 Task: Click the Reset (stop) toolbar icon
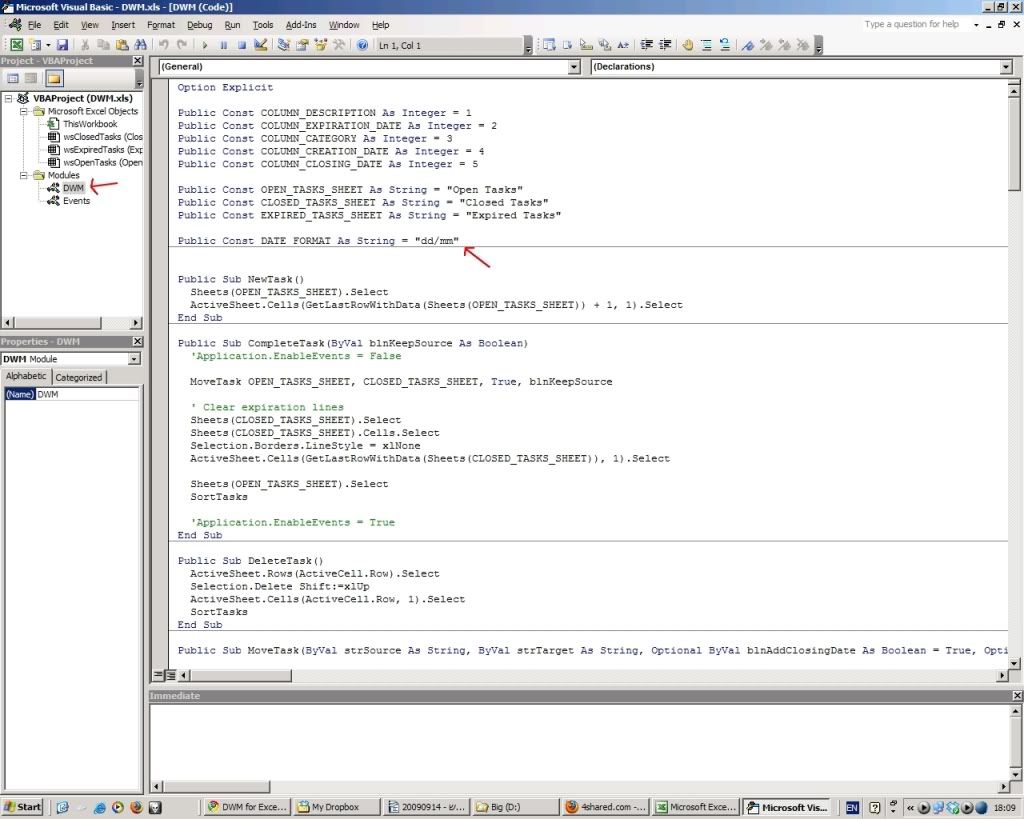pos(241,45)
